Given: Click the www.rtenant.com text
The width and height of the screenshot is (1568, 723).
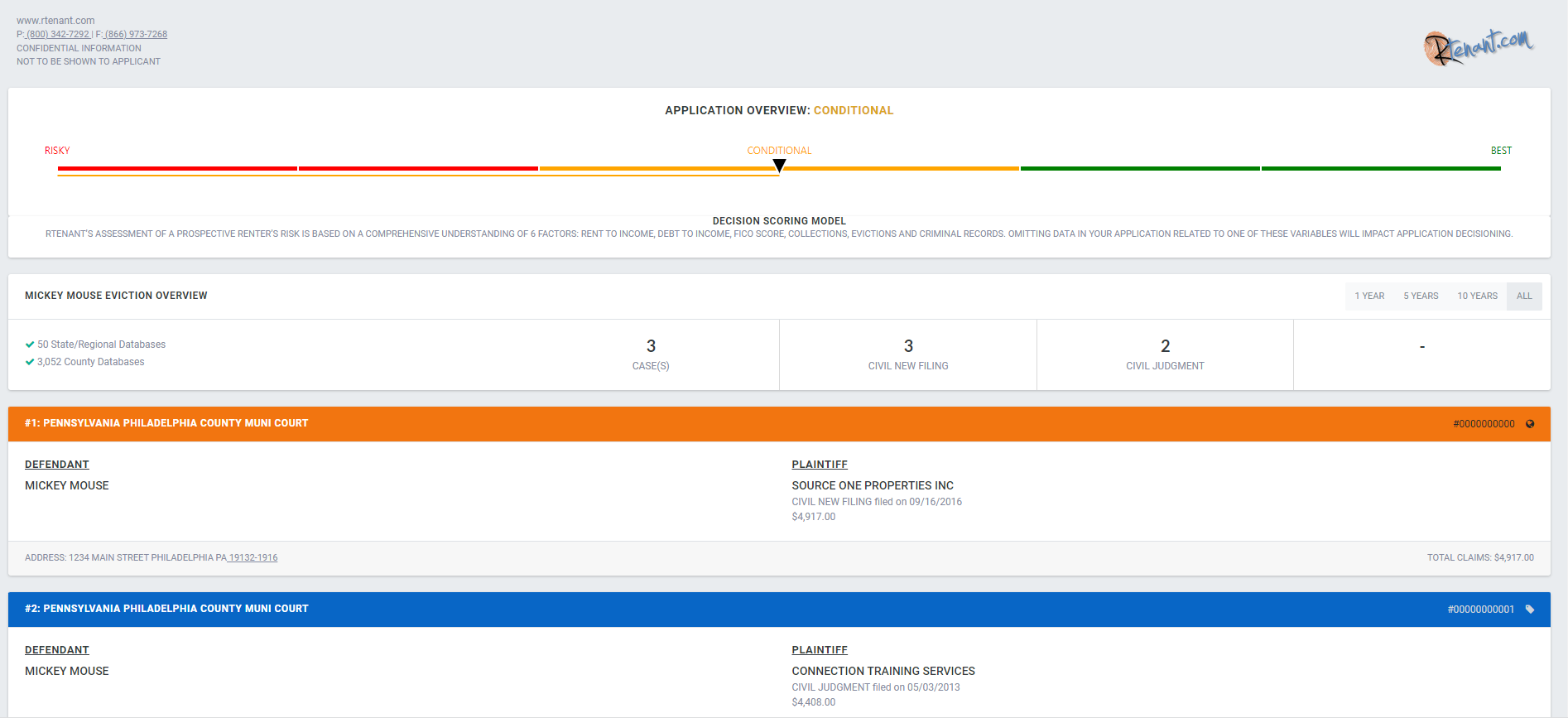Looking at the screenshot, I should tap(55, 21).
